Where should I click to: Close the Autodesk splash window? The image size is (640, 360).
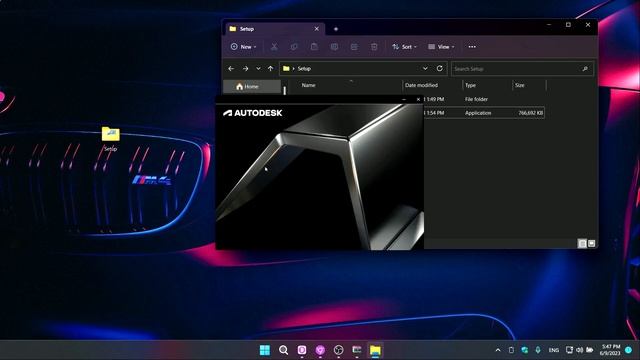click(x=418, y=99)
